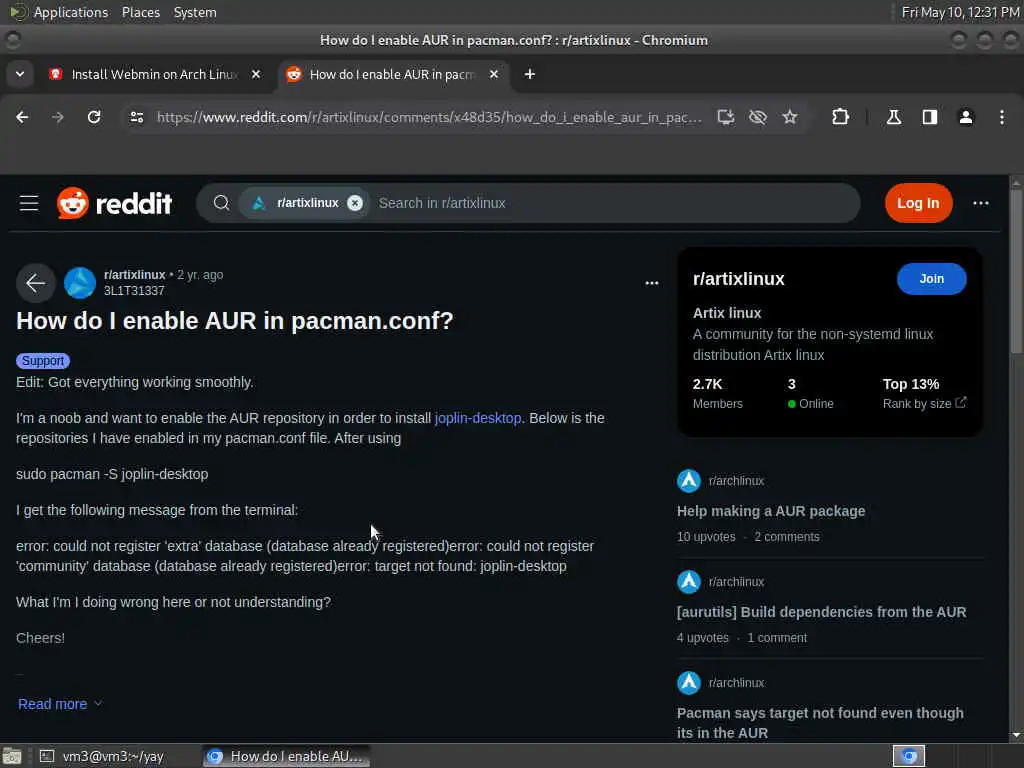Click the post back arrow button
Image resolution: width=1024 pixels, height=768 pixels.
[36, 283]
